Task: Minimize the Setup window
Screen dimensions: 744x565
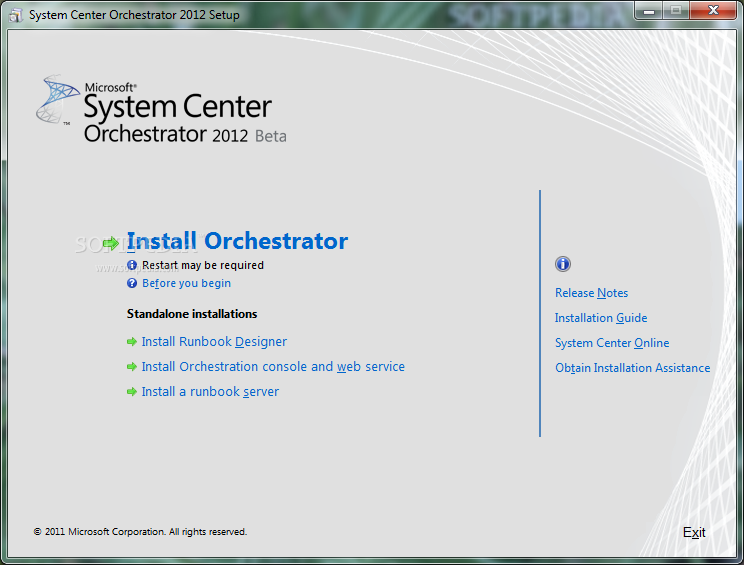Action: tap(650, 10)
